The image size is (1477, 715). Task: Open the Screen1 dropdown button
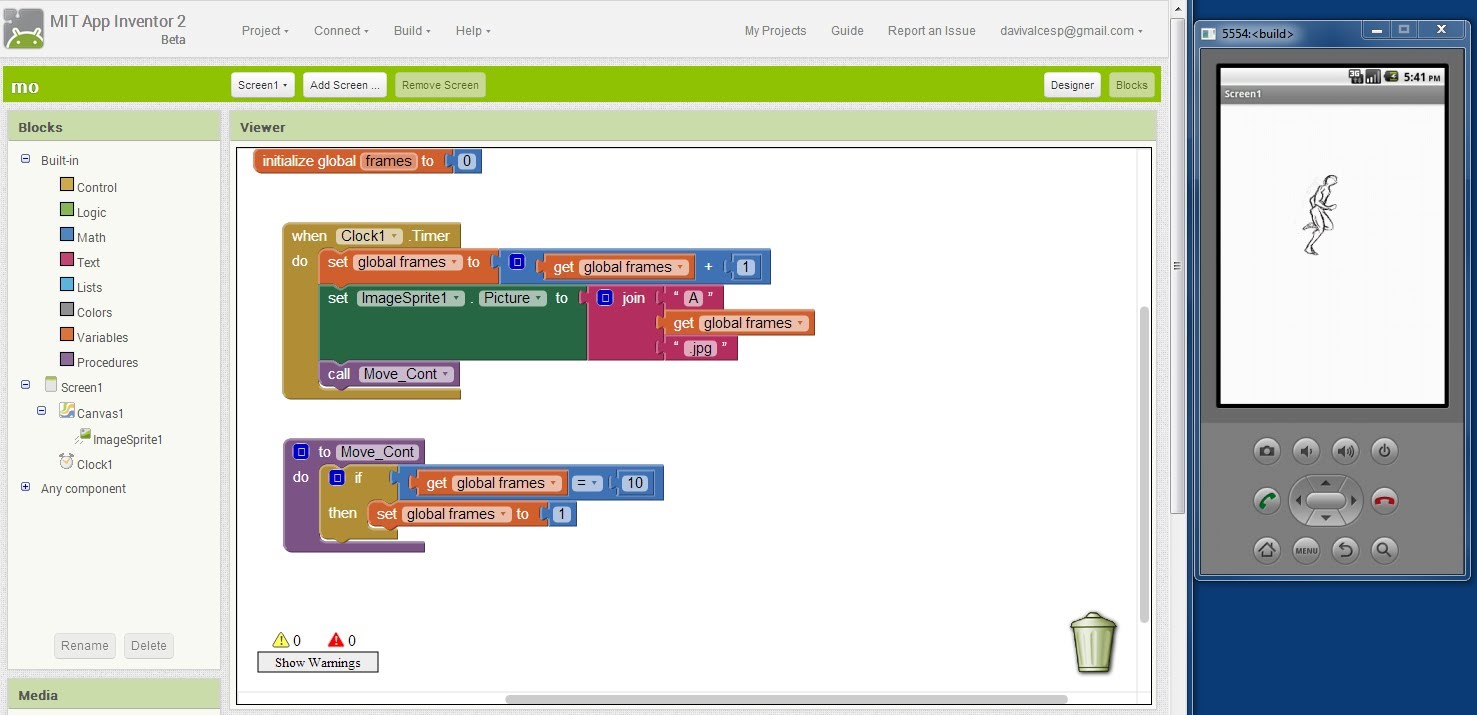point(263,85)
